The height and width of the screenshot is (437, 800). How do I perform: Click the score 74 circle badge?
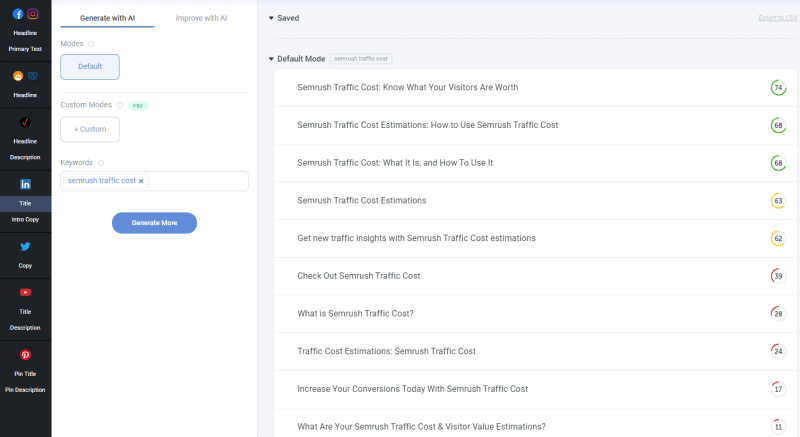(778, 88)
